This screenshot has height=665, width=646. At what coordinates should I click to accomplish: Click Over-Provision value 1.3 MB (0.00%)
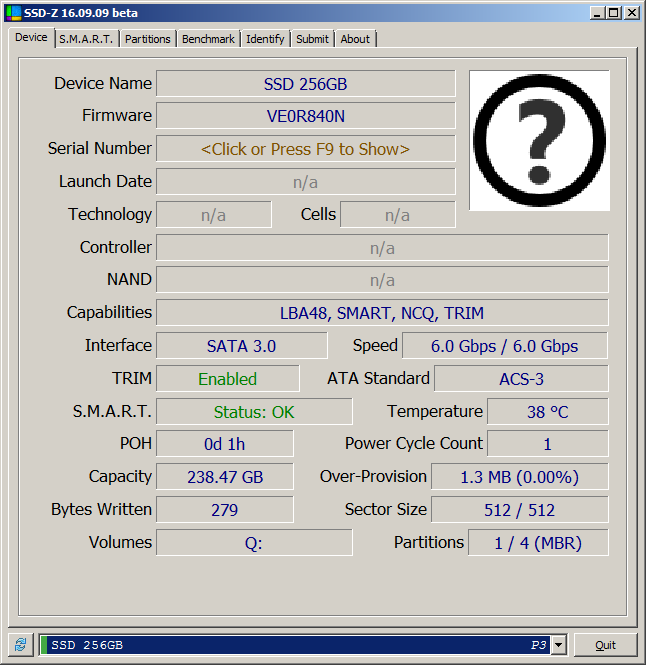(520, 477)
